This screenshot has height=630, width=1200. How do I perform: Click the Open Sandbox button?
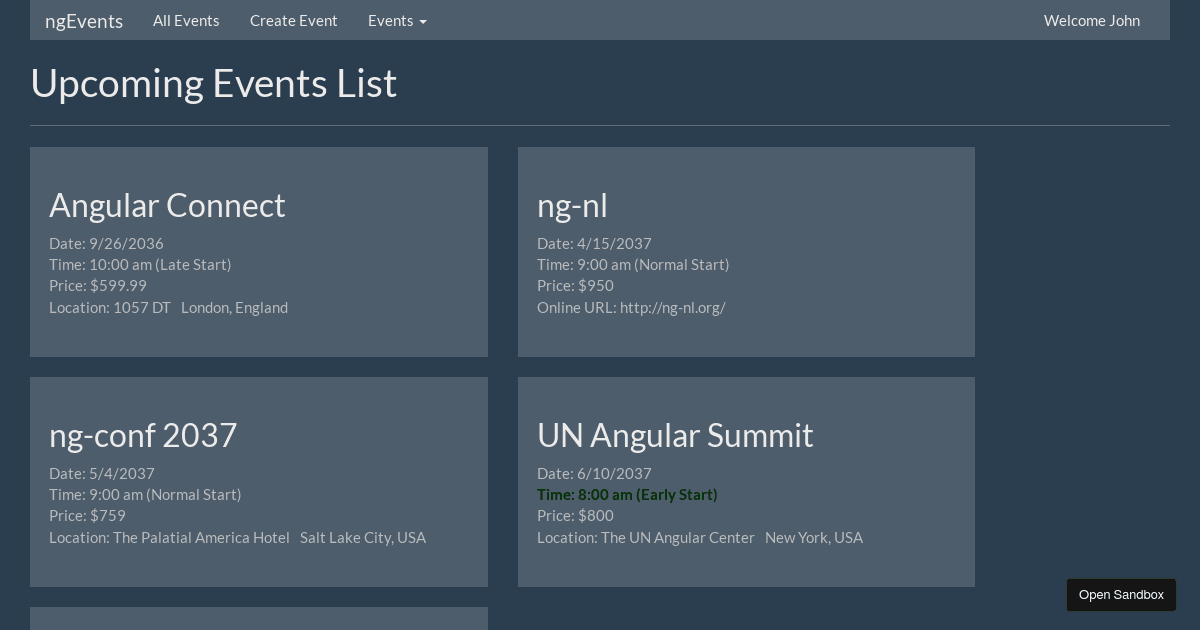pyautogui.click(x=1121, y=595)
